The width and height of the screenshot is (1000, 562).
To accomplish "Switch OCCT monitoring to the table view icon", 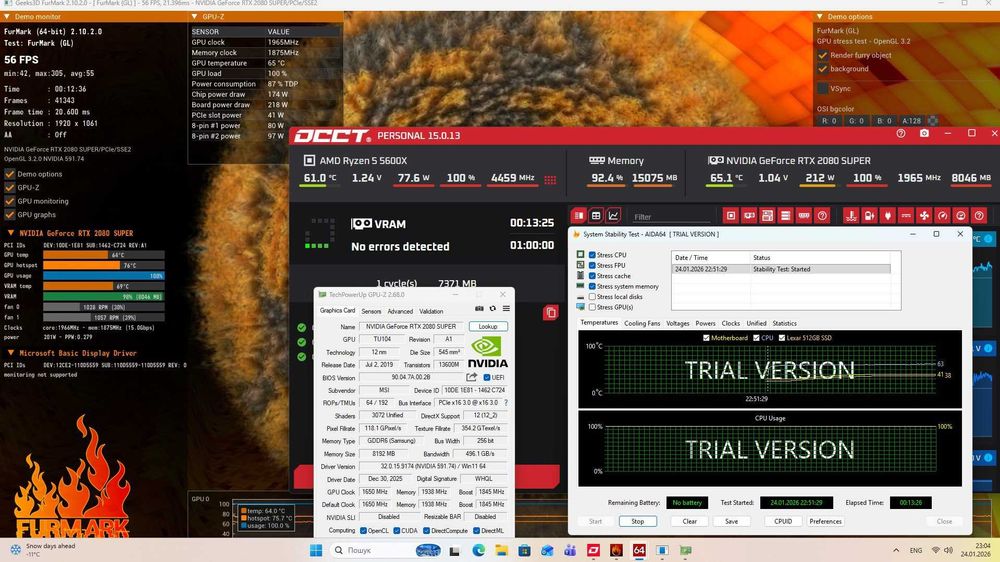I will (596, 216).
